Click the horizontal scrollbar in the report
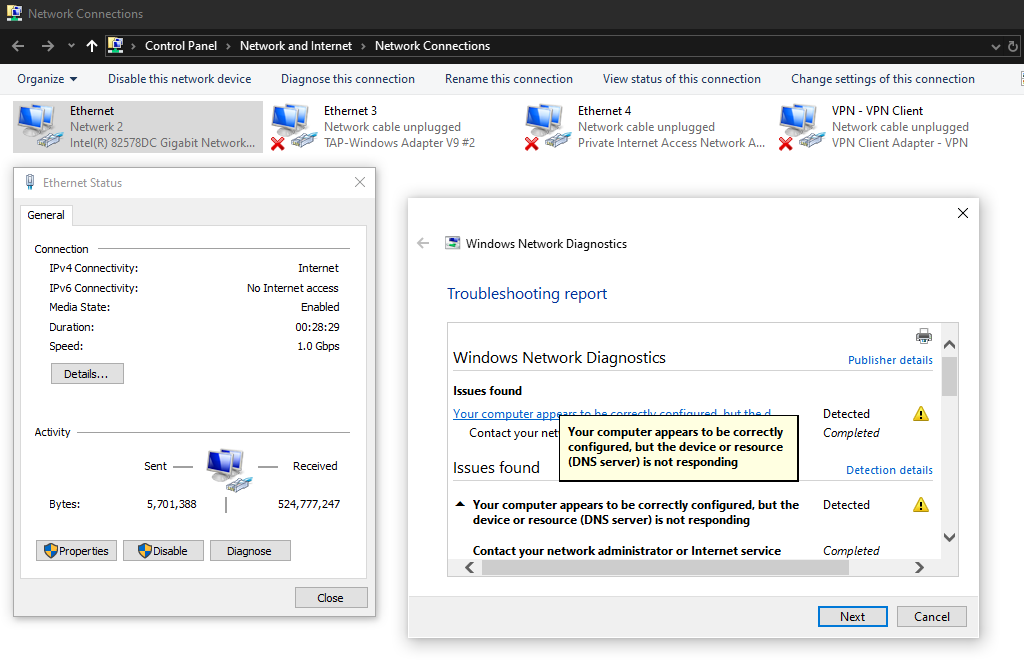This screenshot has width=1024, height=664. (x=664, y=568)
